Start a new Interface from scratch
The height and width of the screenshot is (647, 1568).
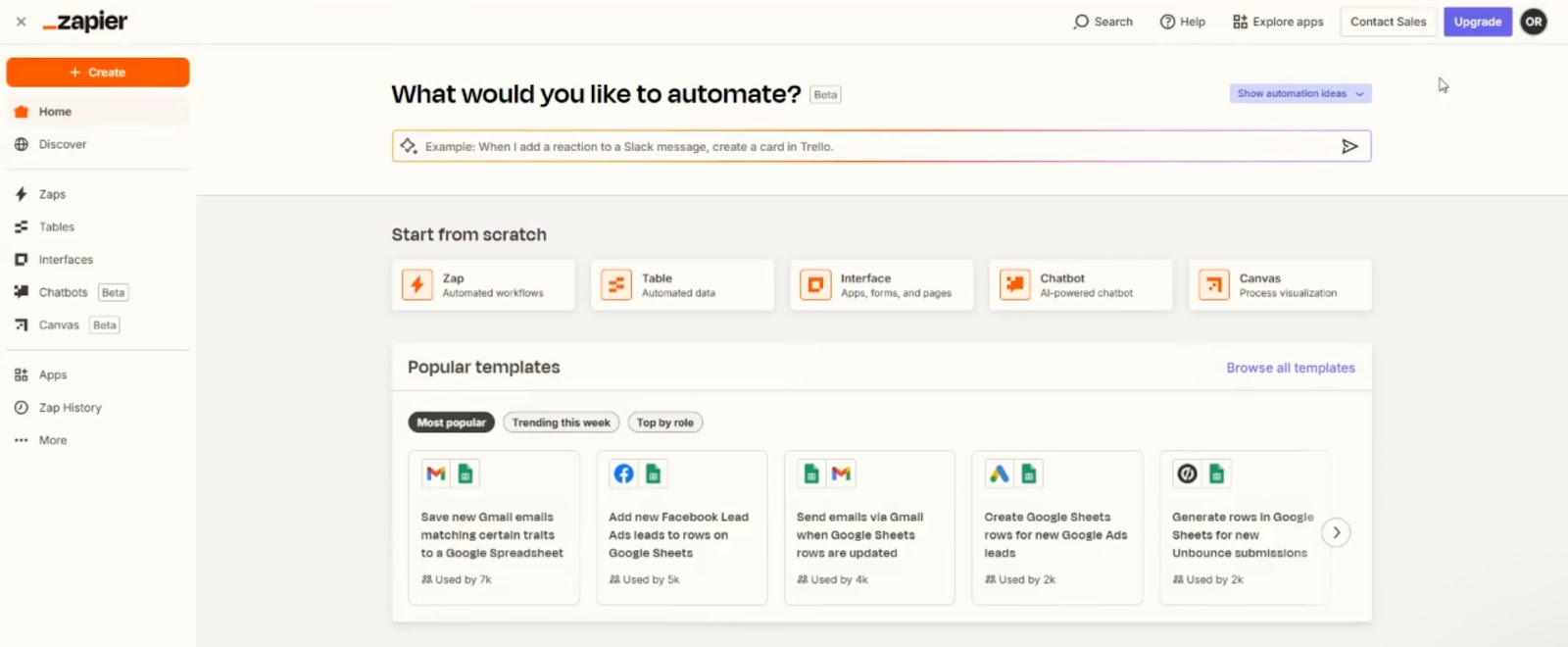coord(882,285)
